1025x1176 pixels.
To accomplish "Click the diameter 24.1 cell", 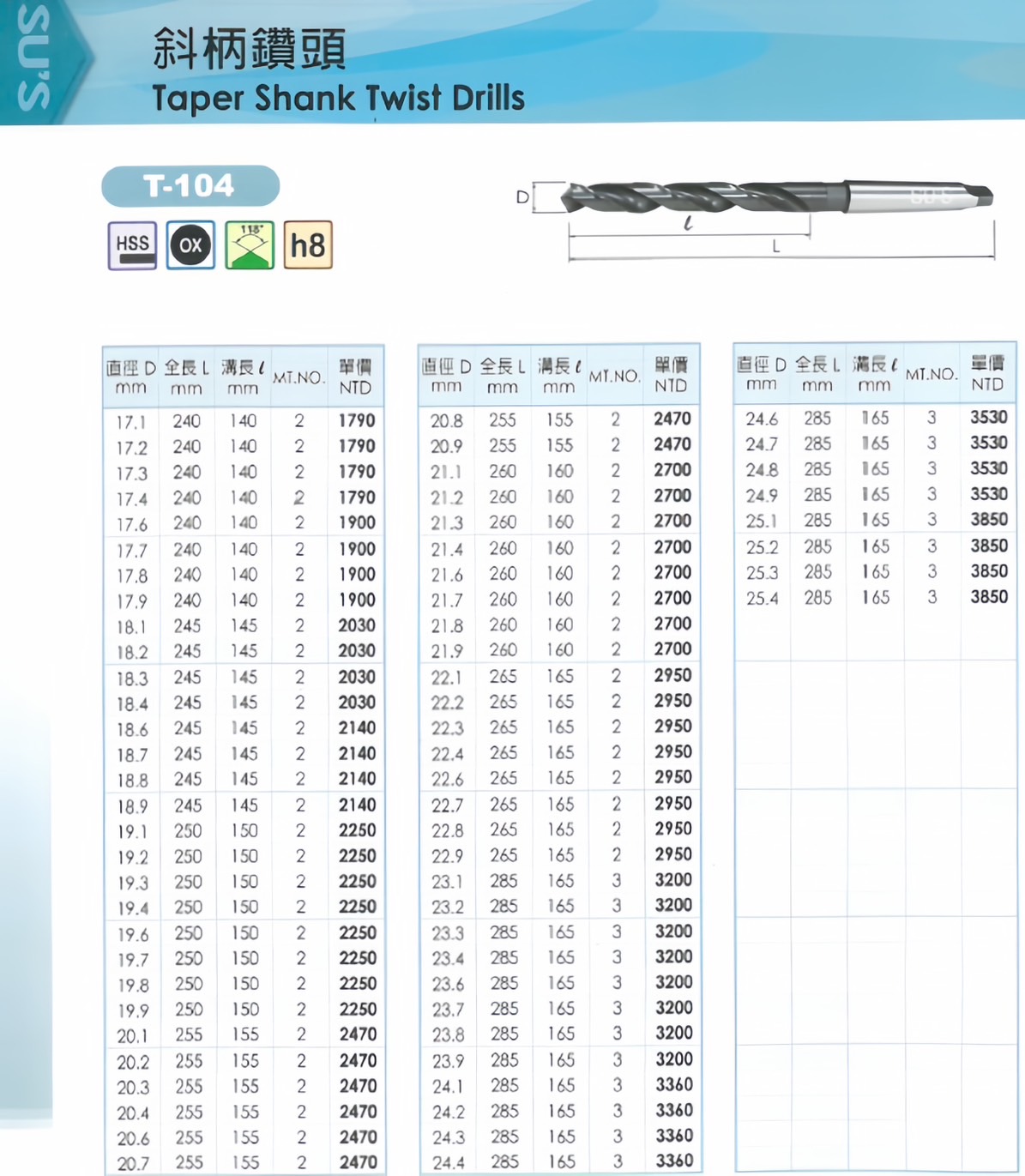I will pos(449,1087).
